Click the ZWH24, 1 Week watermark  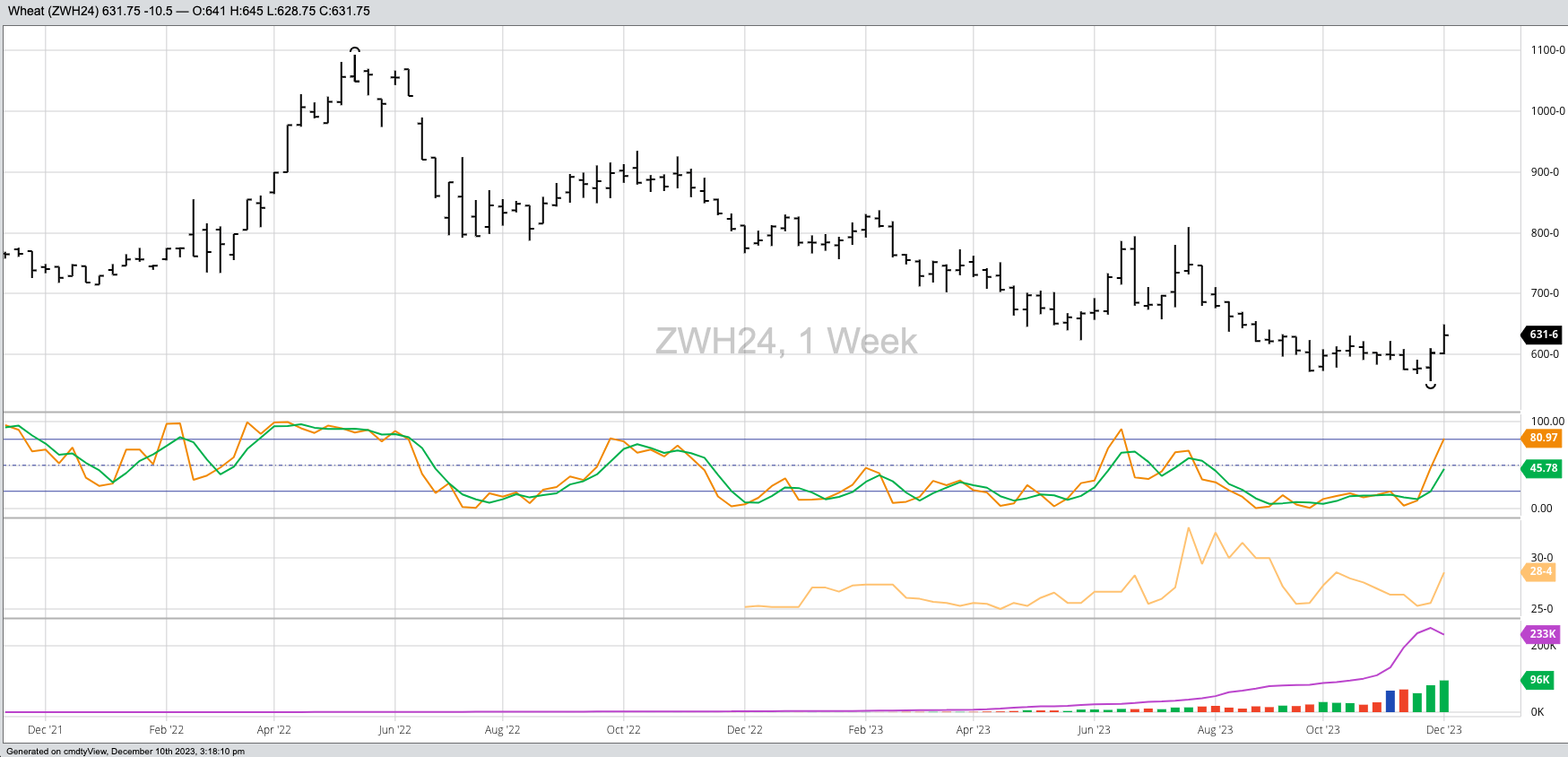click(785, 342)
